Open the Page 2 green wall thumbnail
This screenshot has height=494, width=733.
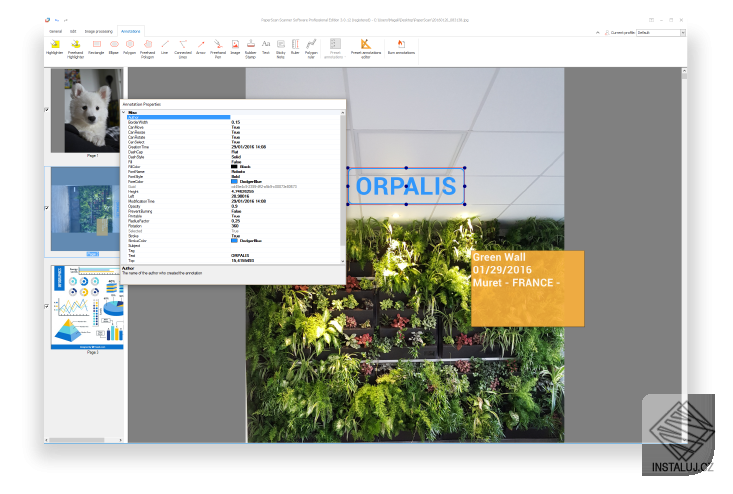pyautogui.click(x=85, y=208)
